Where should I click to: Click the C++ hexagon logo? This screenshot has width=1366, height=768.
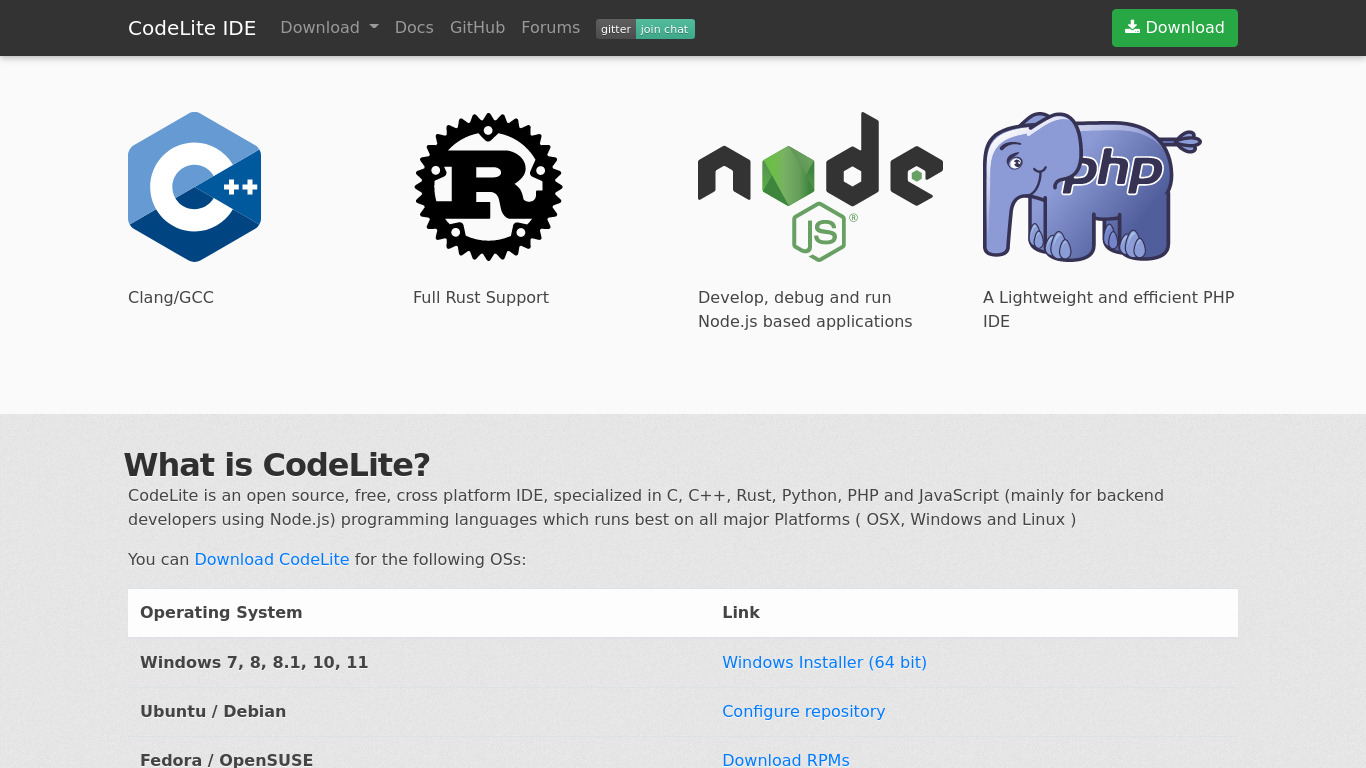194,187
